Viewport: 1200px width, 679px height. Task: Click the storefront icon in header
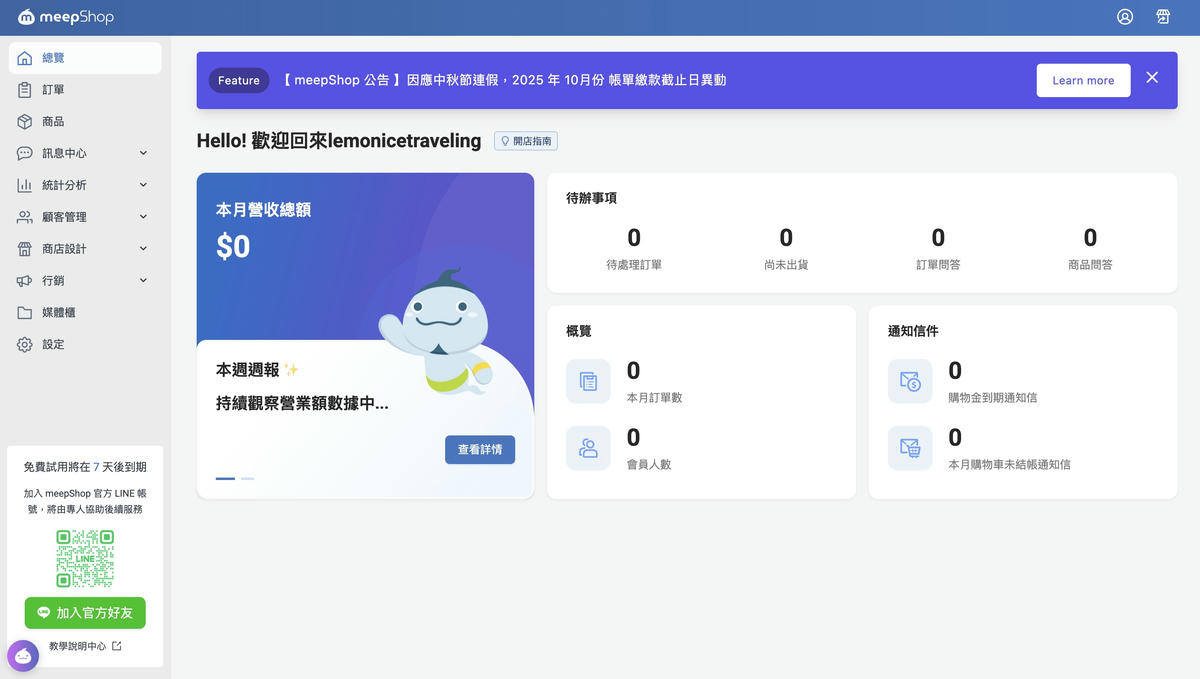(1163, 17)
